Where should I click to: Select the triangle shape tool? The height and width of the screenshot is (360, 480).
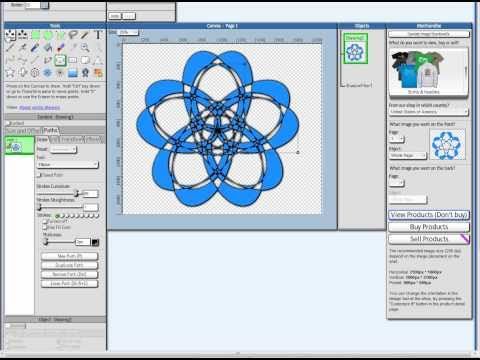click(98, 60)
